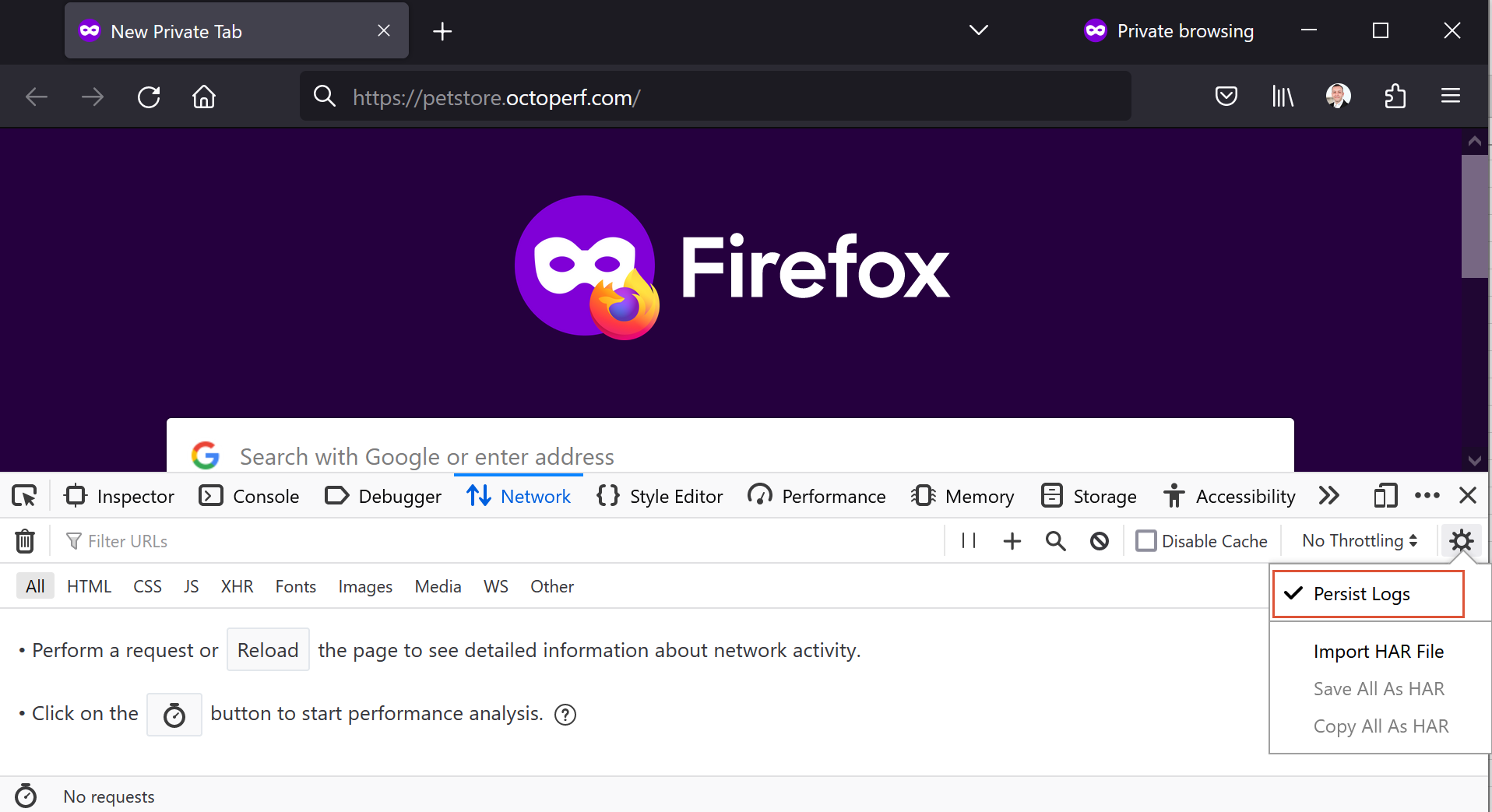
Task: Filter requests by Fonts
Action: 295,586
